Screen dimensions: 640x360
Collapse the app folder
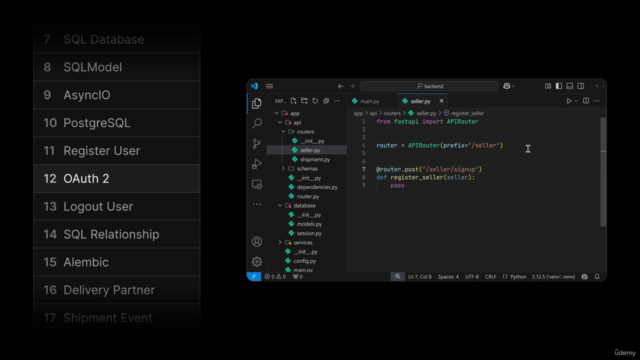tap(277, 113)
